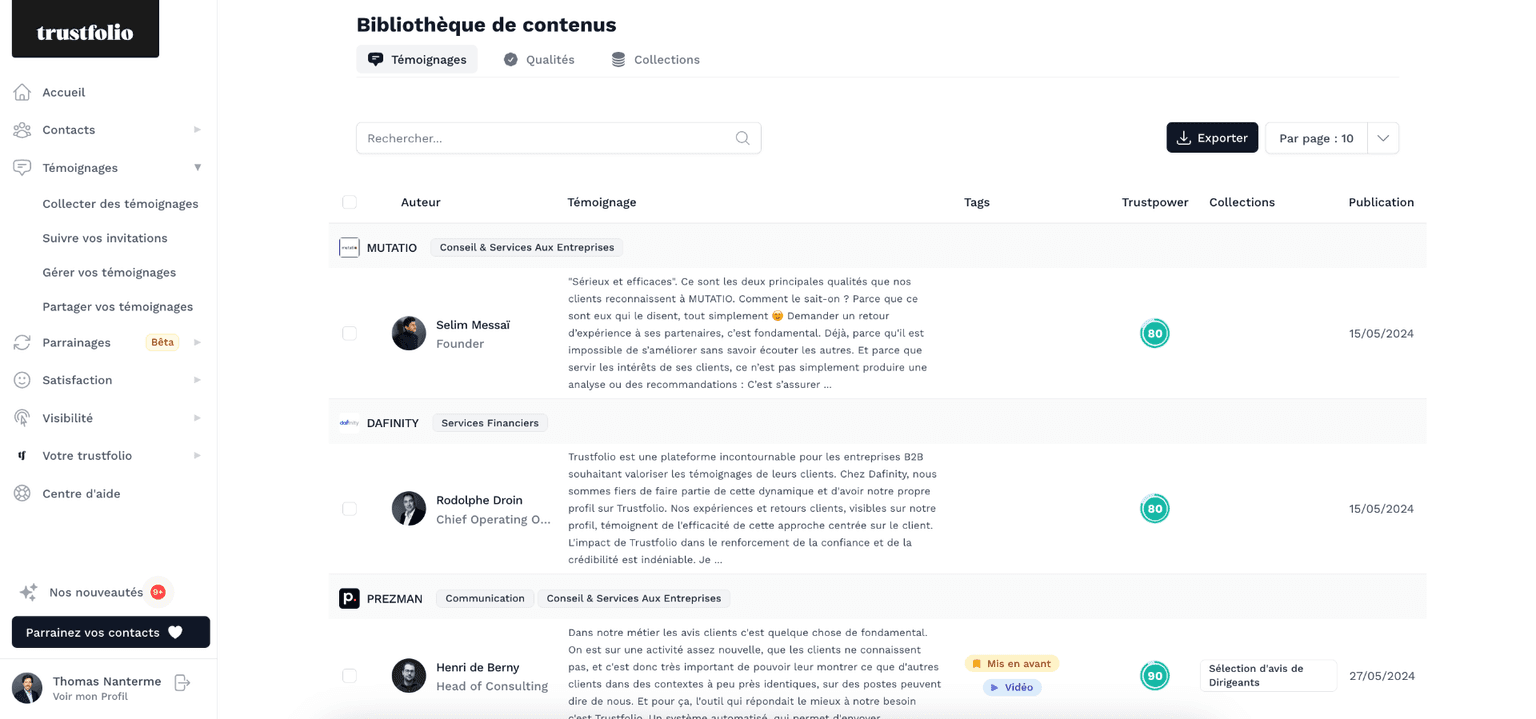The height and width of the screenshot is (719, 1536).
Task: Open Sélection d'avis de Dirigeants collection
Action: click(1268, 675)
